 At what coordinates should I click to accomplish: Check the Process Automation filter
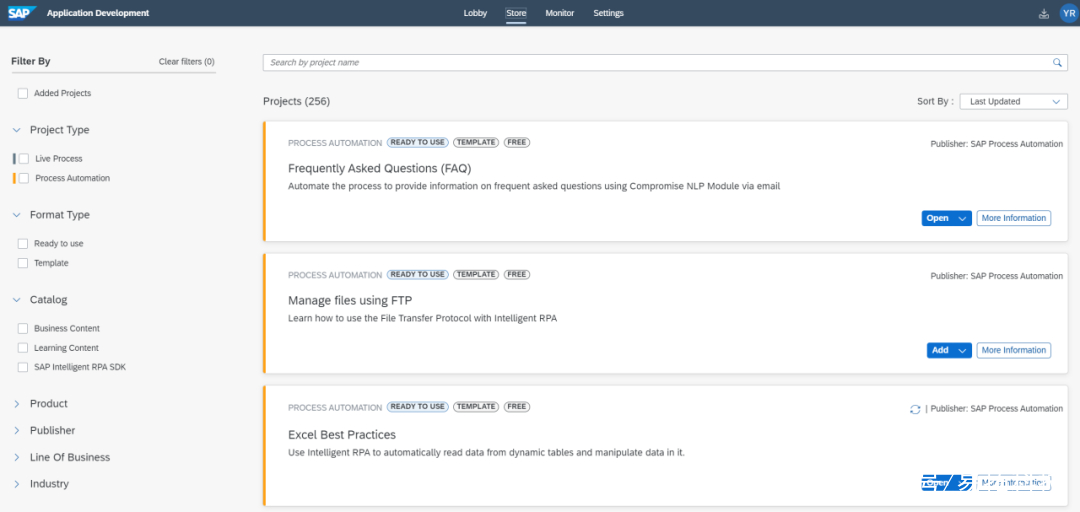coord(24,178)
